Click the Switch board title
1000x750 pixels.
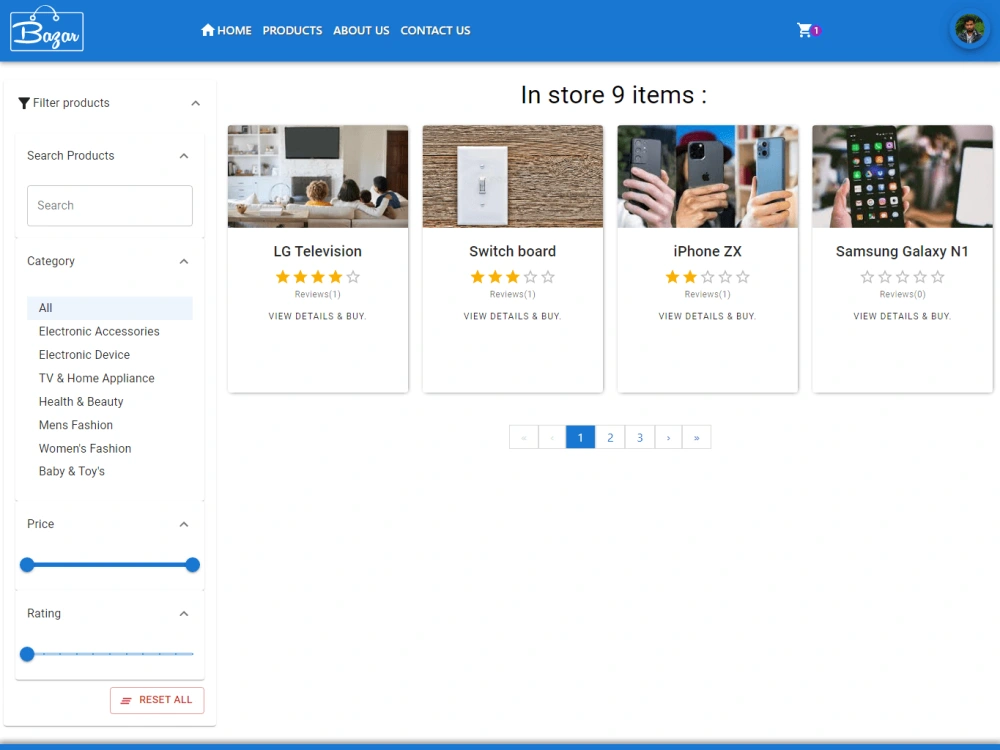click(x=513, y=251)
